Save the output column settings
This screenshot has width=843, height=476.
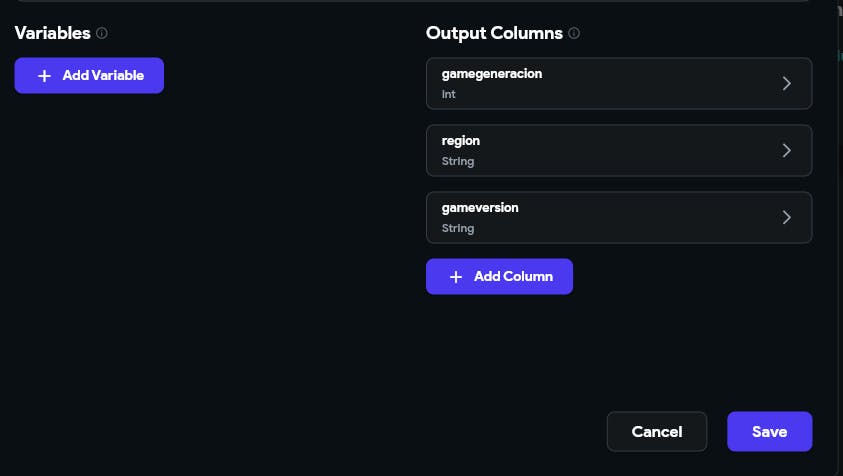[x=769, y=432]
